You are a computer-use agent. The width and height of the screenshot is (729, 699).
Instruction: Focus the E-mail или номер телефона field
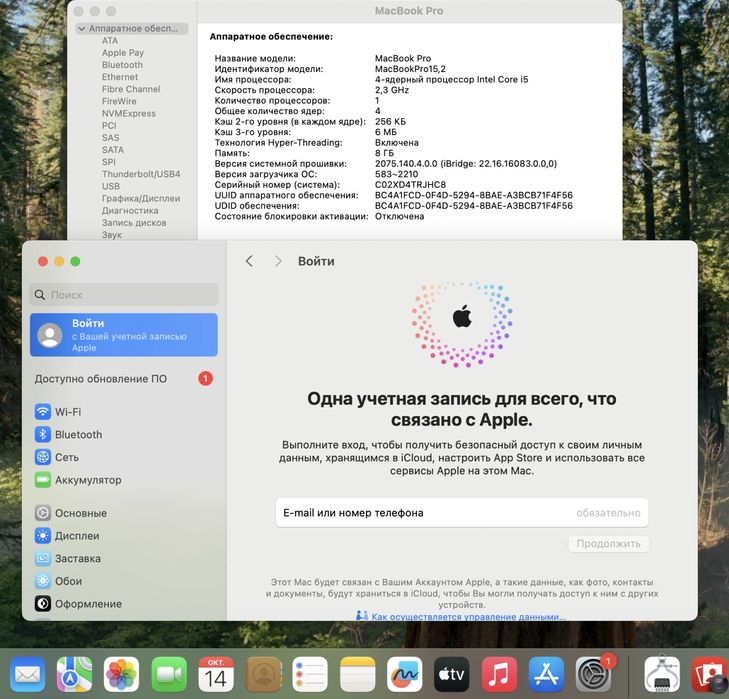pos(462,513)
